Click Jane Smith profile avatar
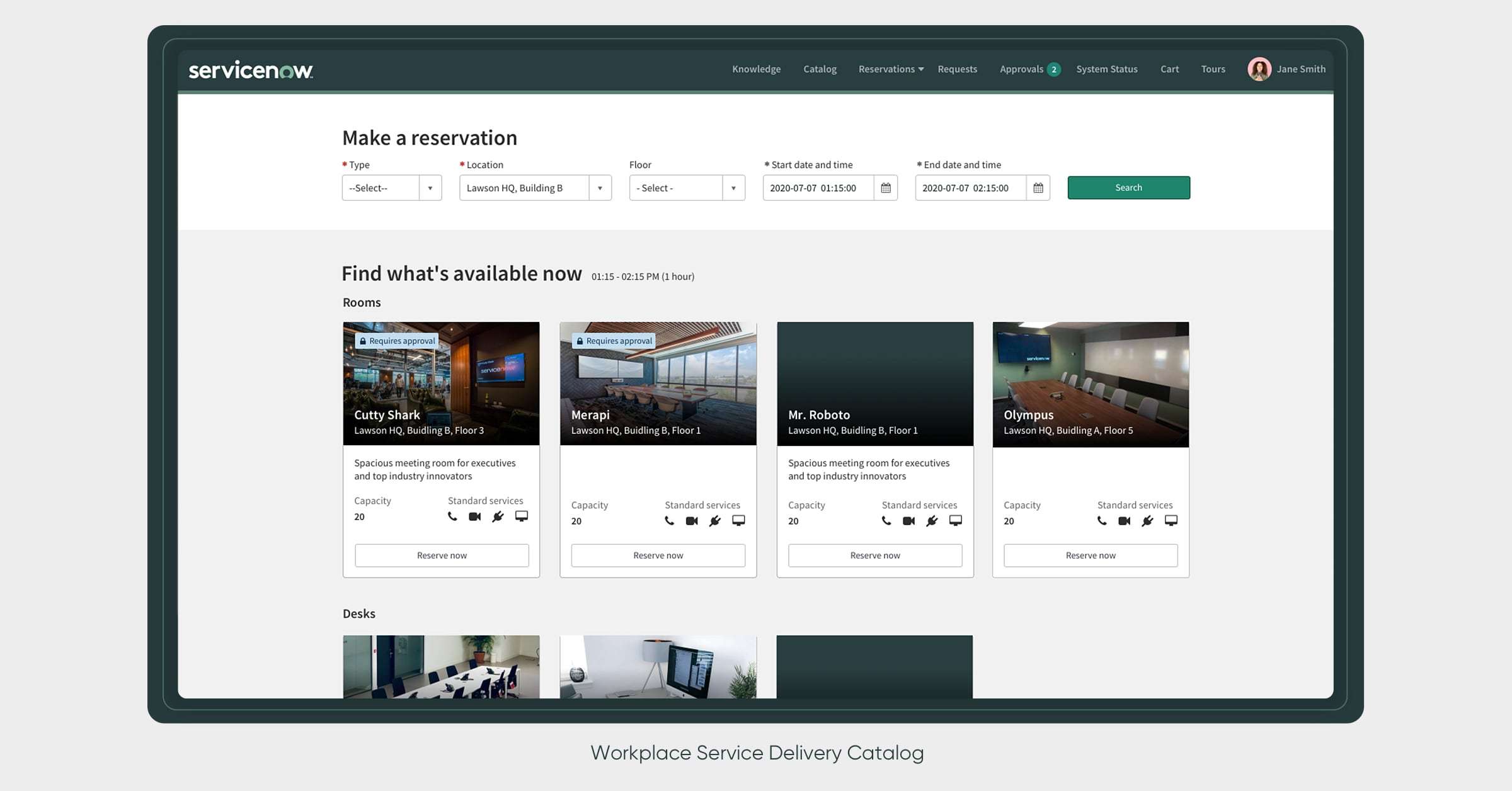 pyautogui.click(x=1259, y=69)
